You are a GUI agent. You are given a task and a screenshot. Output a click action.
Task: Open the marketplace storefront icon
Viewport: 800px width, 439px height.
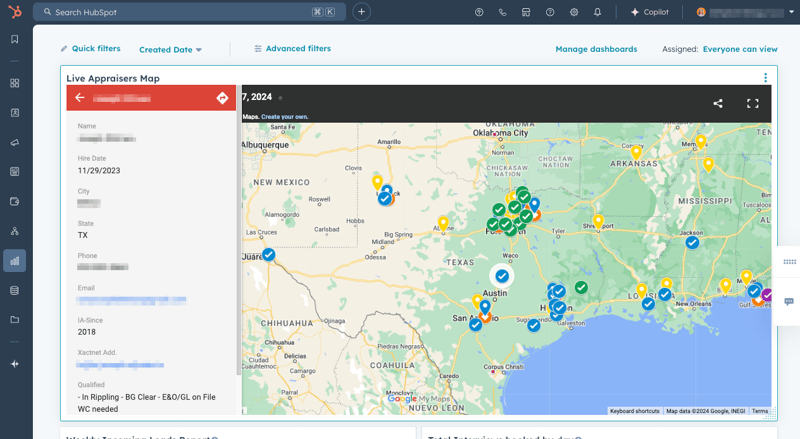(x=526, y=12)
